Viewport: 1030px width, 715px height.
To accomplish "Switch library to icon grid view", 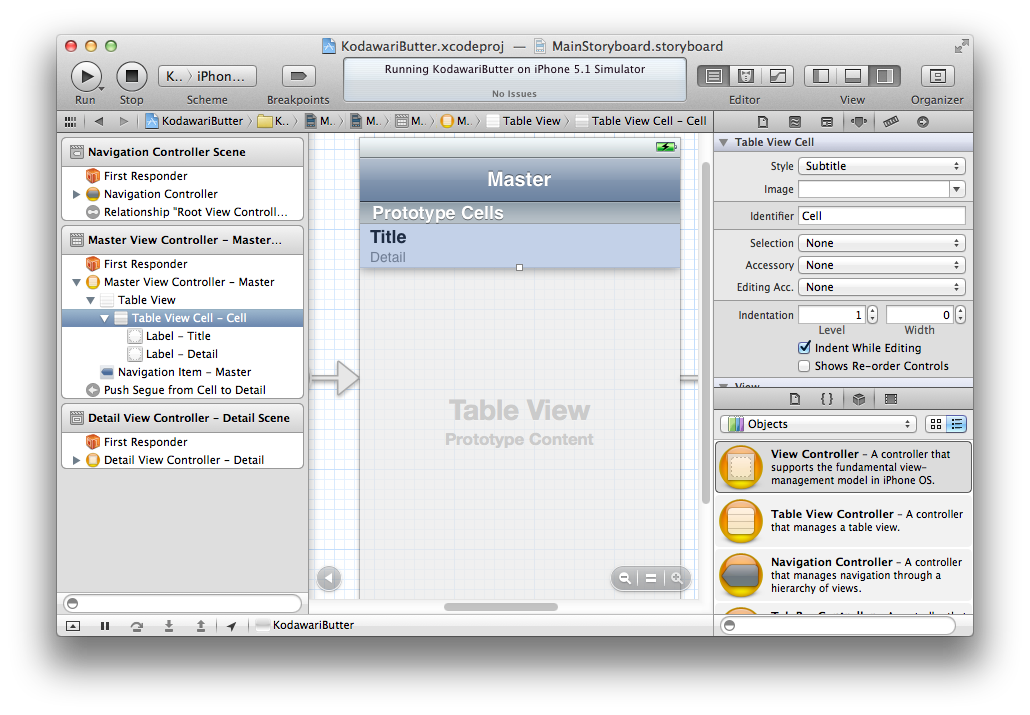I will point(936,424).
